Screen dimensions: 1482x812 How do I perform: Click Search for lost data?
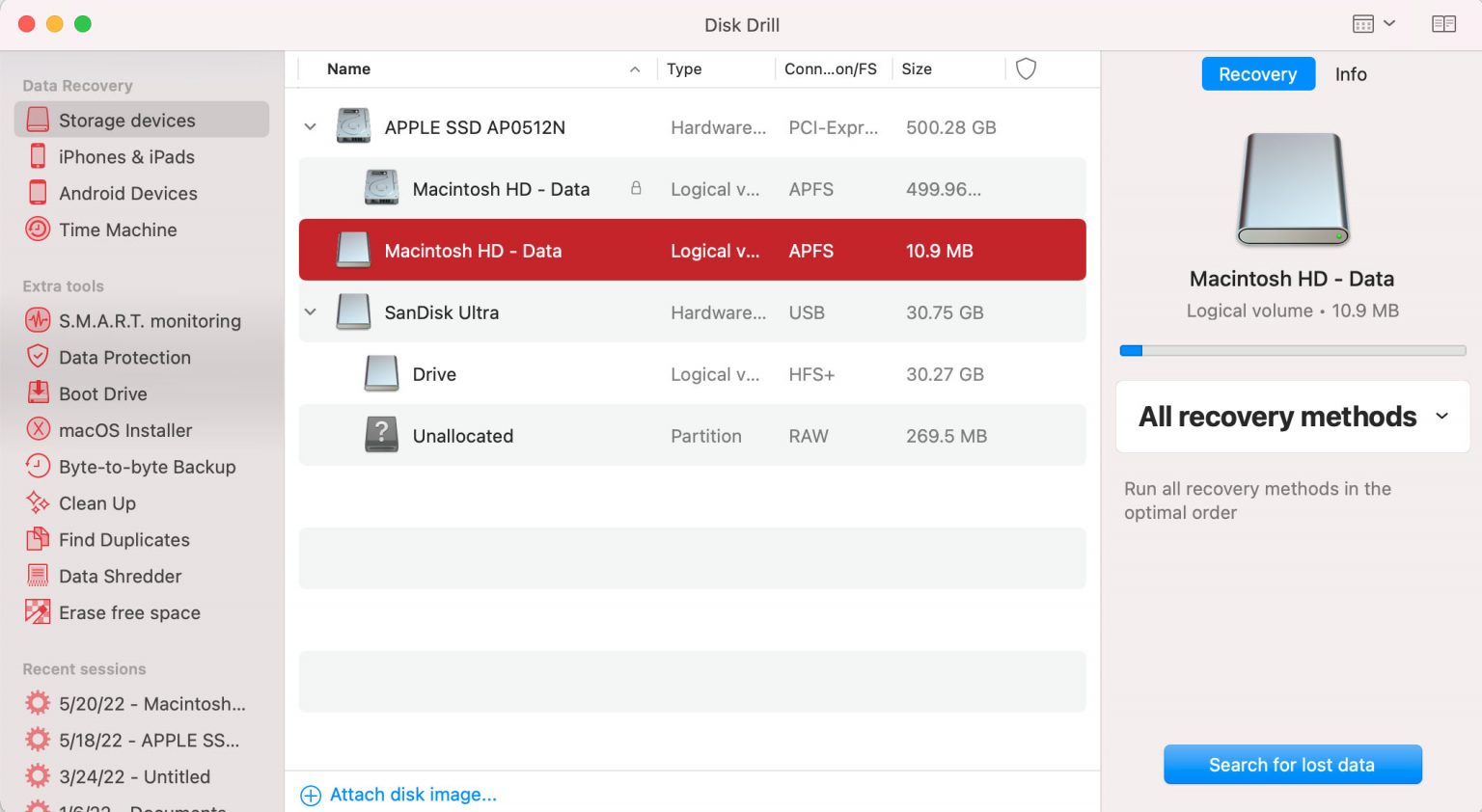click(x=1292, y=764)
